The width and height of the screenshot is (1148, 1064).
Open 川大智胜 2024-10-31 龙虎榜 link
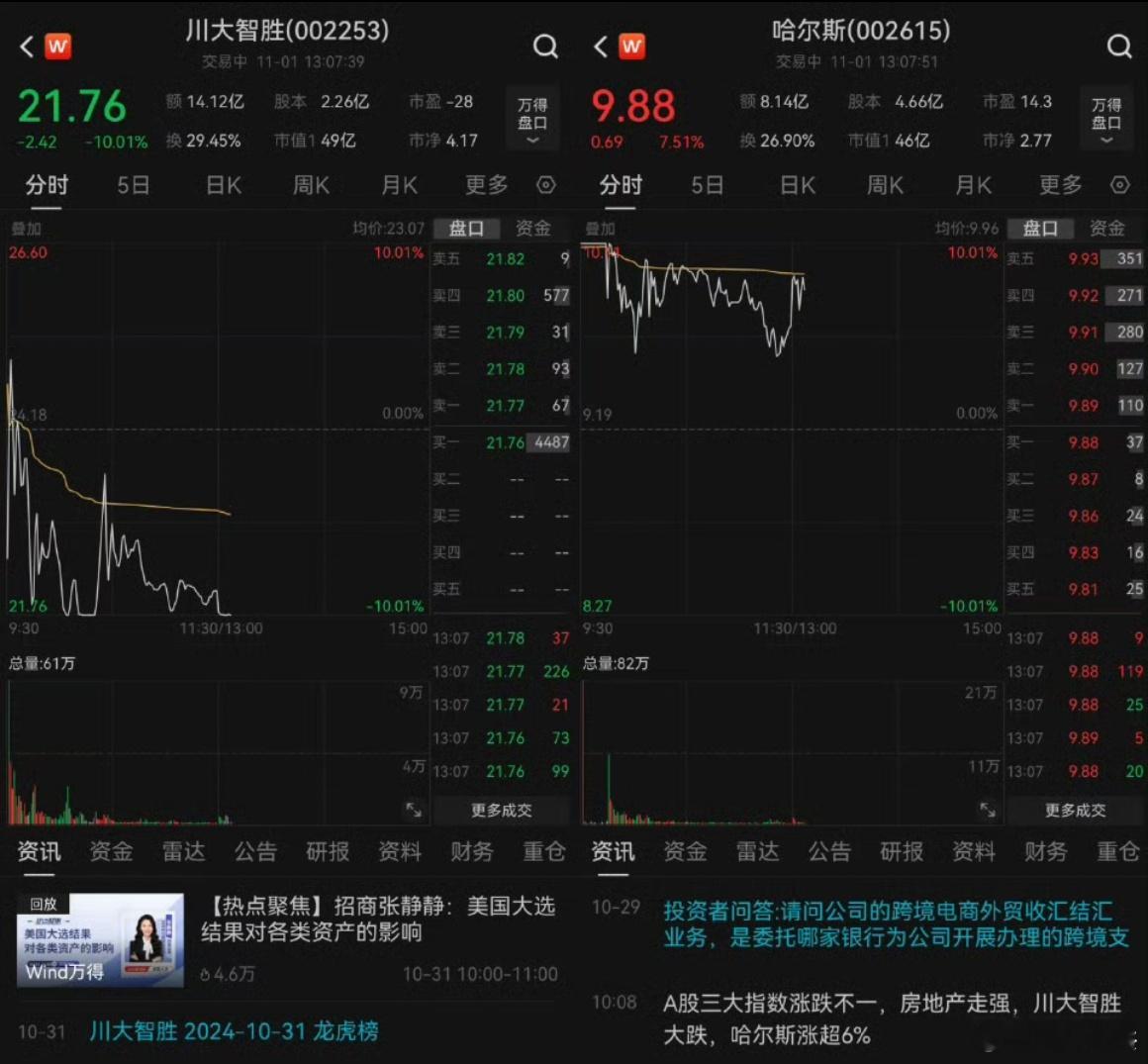[x=235, y=1031]
